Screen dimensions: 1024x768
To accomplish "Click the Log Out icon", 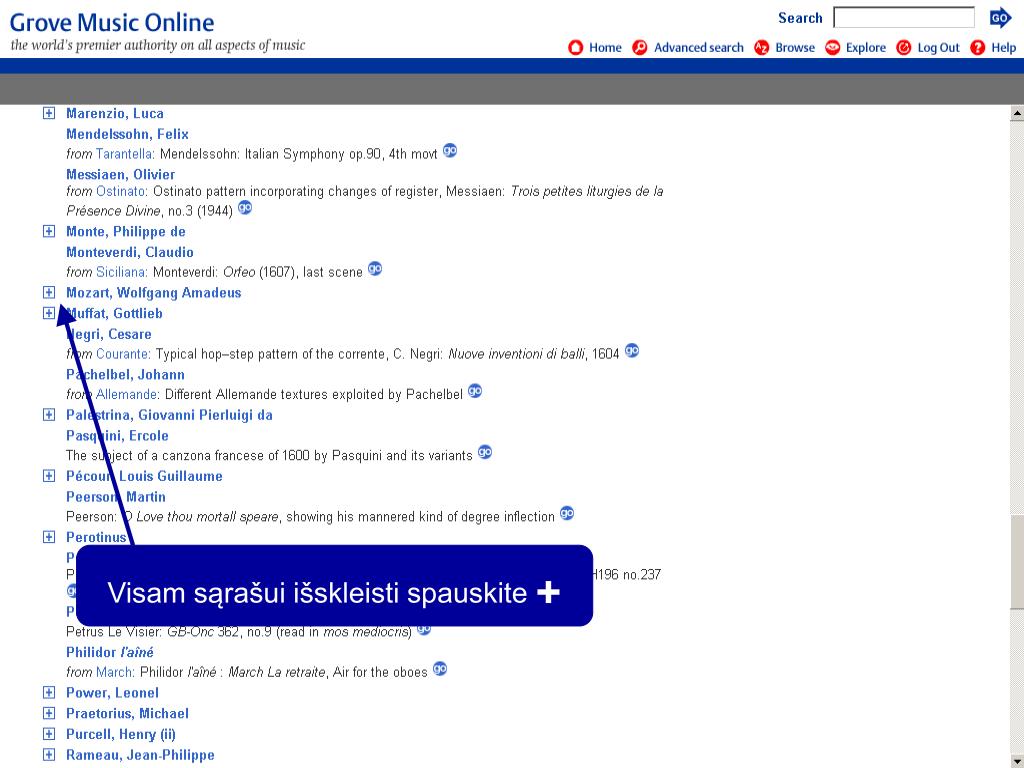I will point(904,48).
